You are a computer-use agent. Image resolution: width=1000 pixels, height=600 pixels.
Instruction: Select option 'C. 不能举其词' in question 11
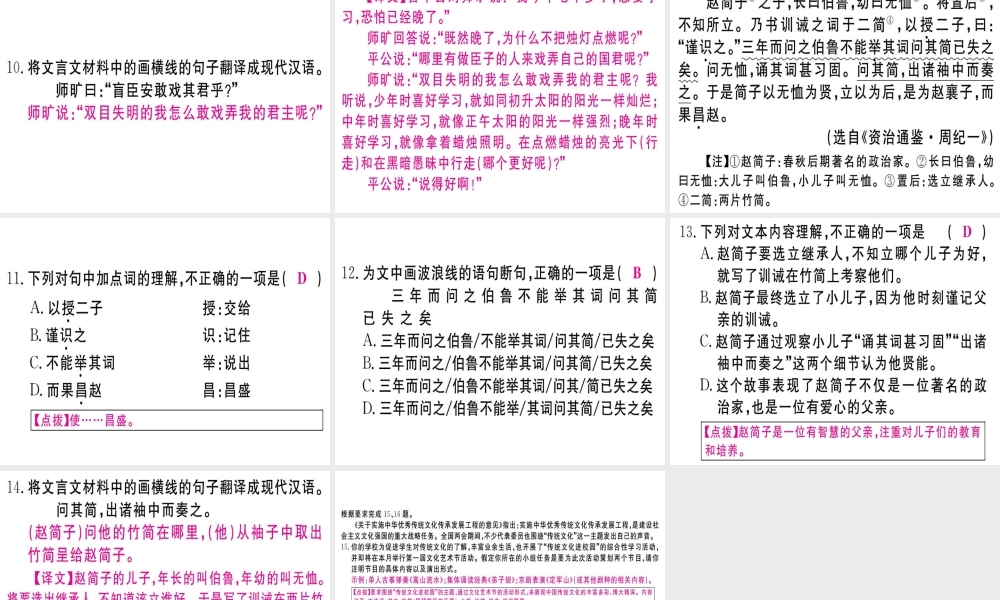[72, 363]
